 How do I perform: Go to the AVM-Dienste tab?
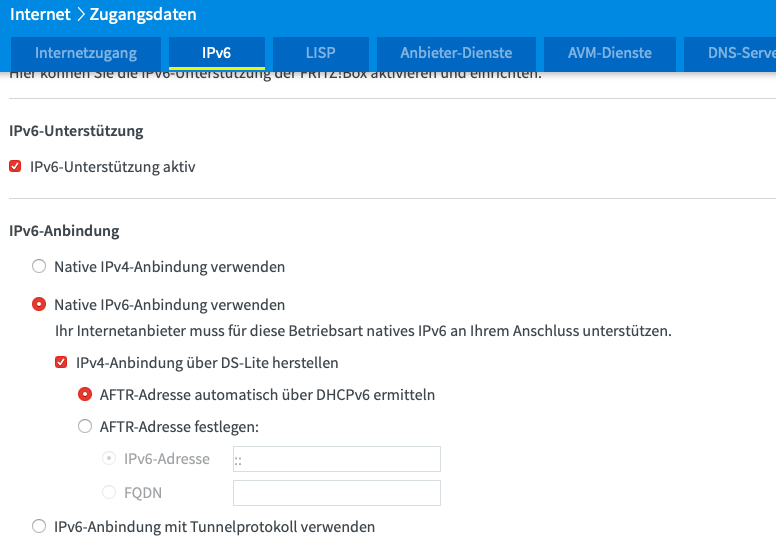pyautogui.click(x=610, y=53)
